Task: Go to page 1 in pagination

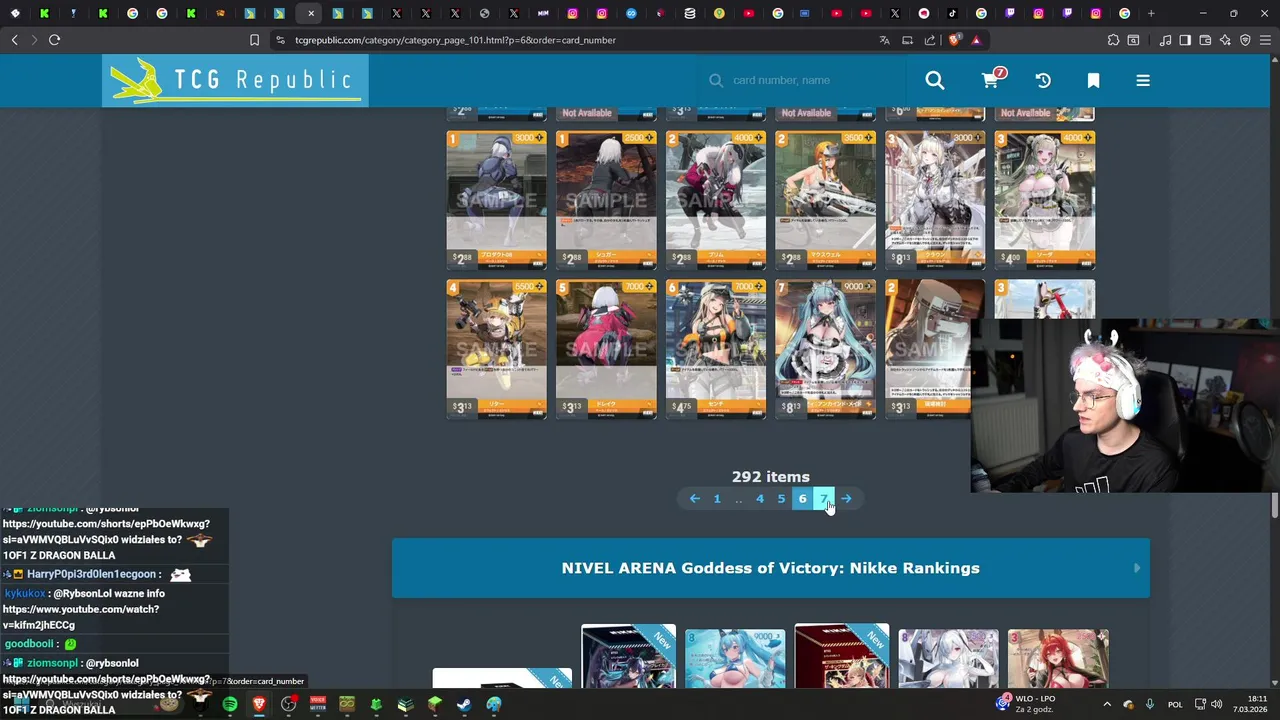Action: coord(716,498)
